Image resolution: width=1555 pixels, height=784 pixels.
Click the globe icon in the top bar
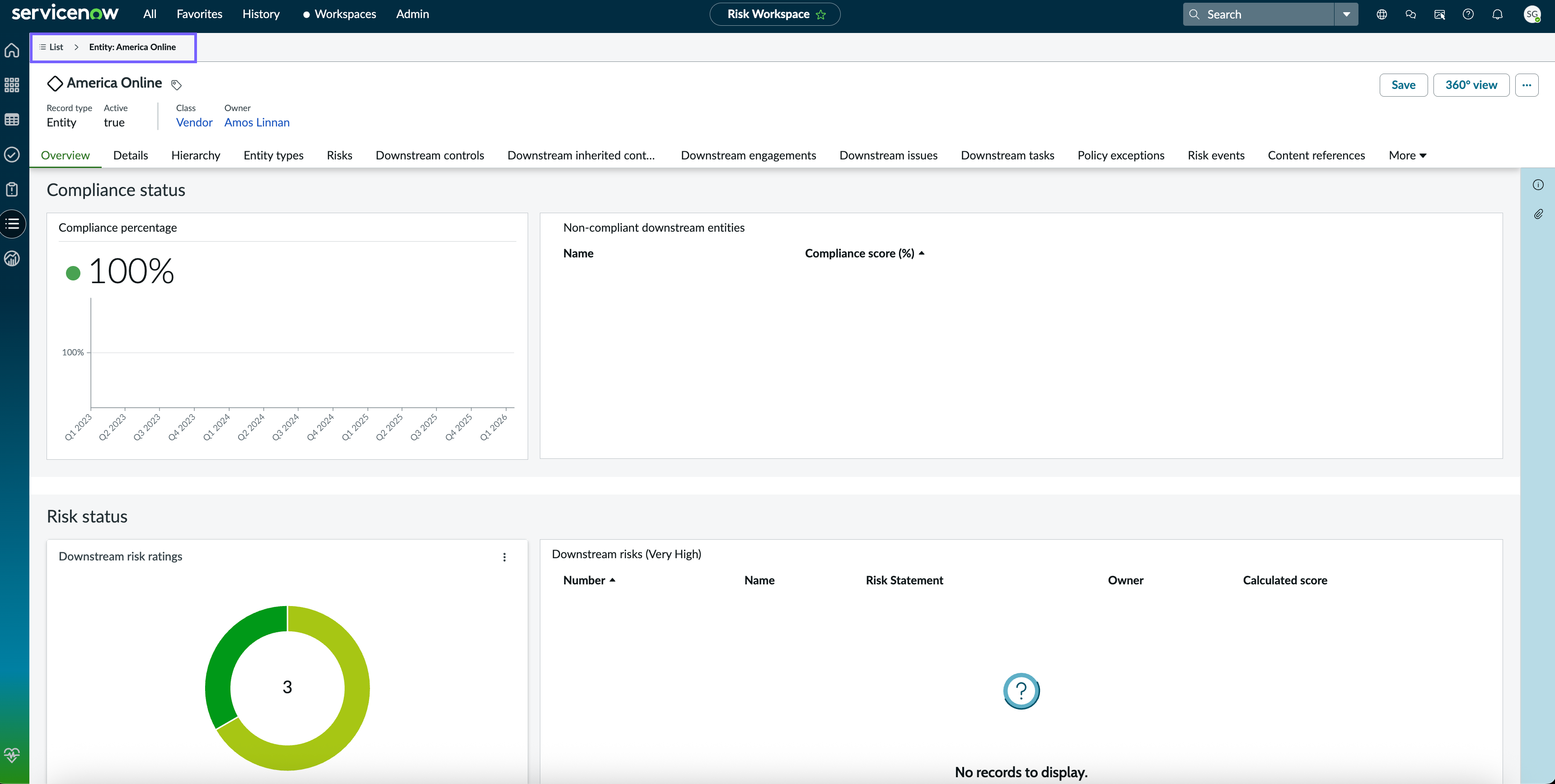pyautogui.click(x=1382, y=14)
